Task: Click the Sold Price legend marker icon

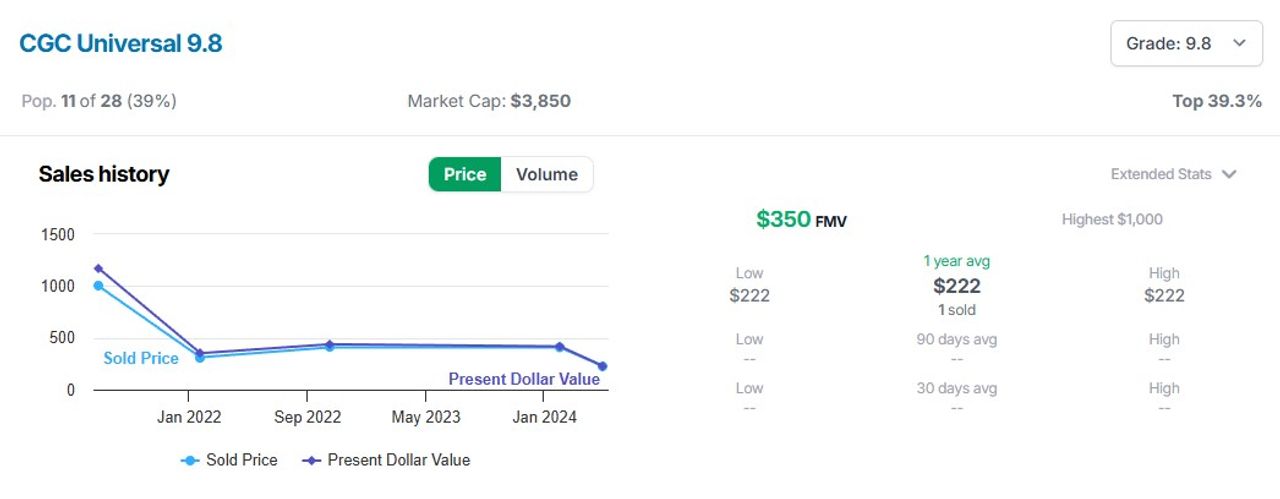Action: coord(189,460)
